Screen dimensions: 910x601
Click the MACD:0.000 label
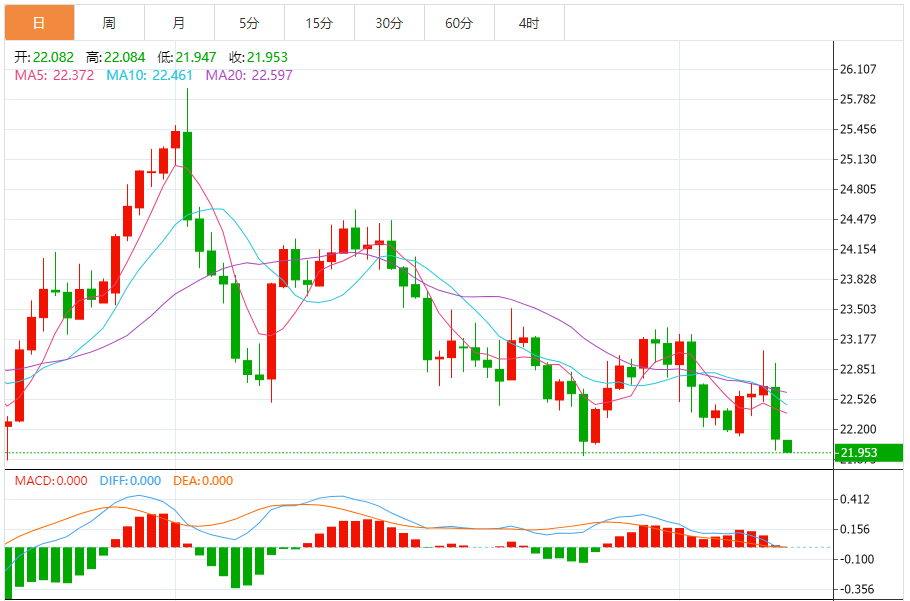tap(51, 481)
